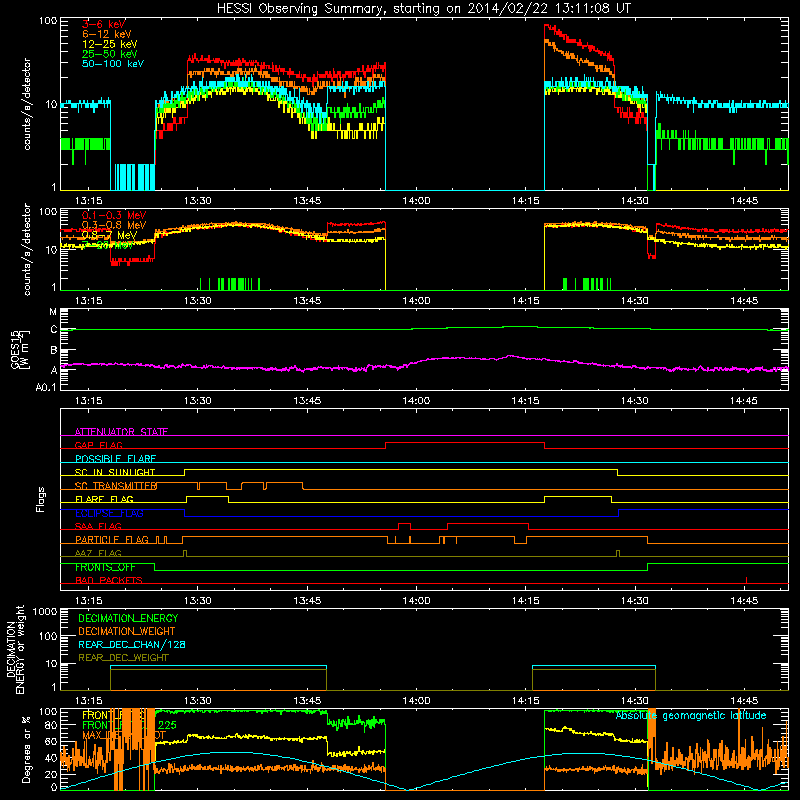Click the vertical Flags axis label

coord(41,499)
